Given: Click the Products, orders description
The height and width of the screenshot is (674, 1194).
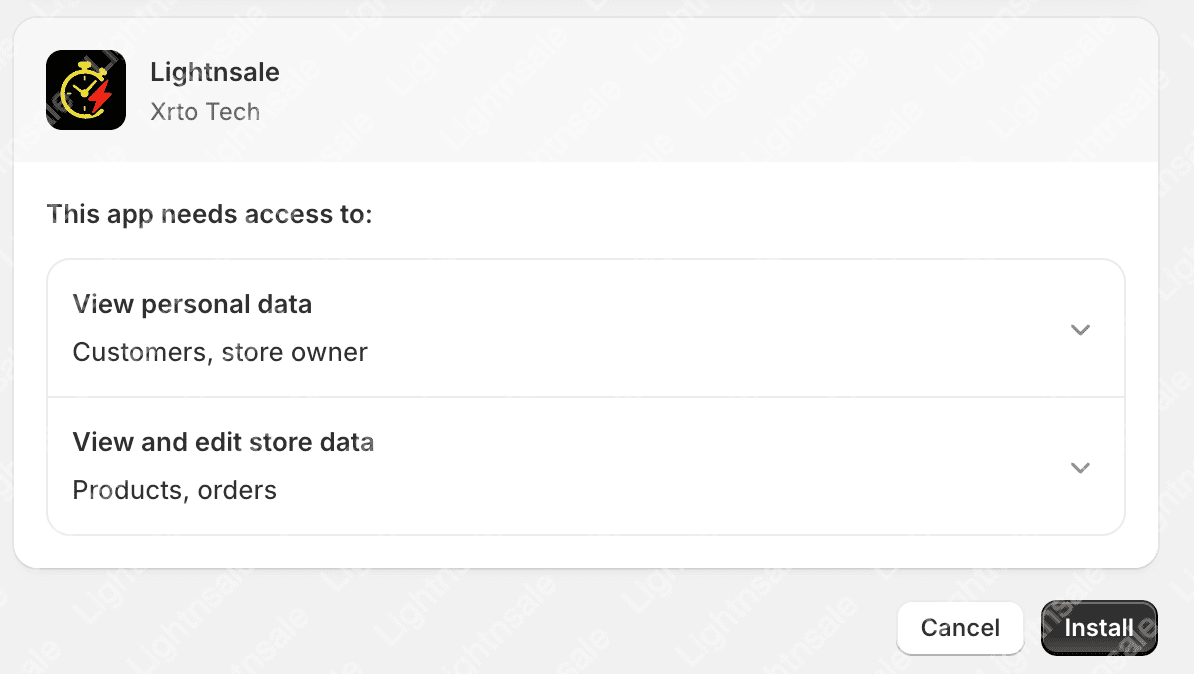Looking at the screenshot, I should pos(174,490).
